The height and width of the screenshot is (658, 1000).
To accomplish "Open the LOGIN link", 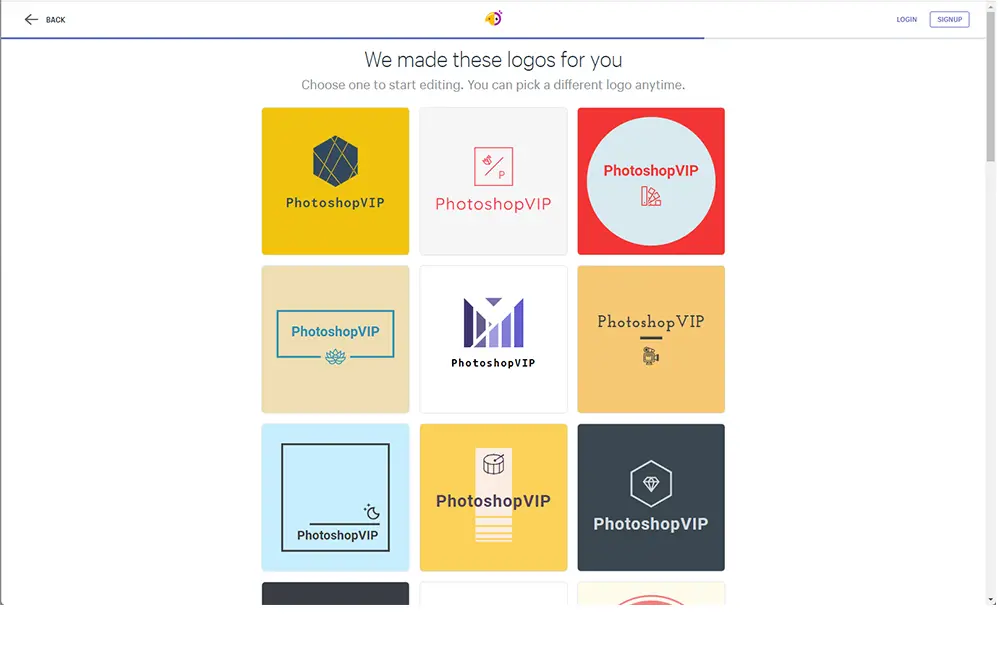I will [906, 20].
